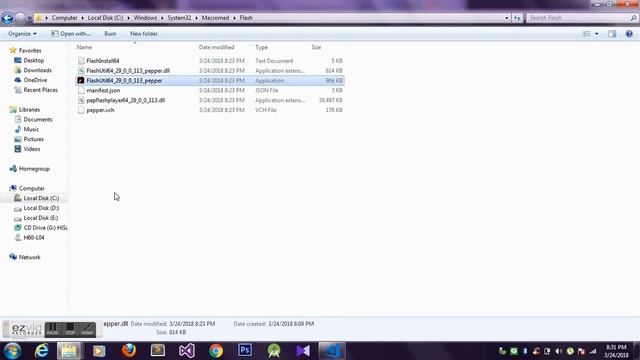Select Local Disk (E:) in tree
This screenshot has height=360, width=640.
pos(41,218)
